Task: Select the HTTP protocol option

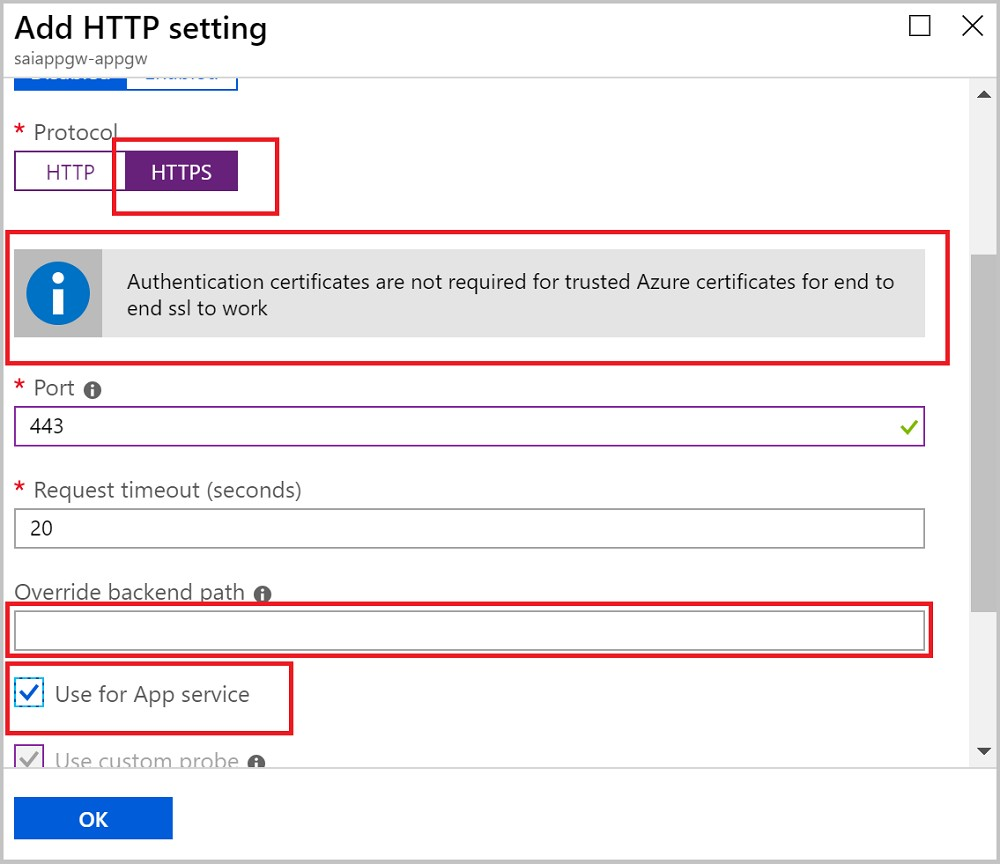Action: pos(70,172)
